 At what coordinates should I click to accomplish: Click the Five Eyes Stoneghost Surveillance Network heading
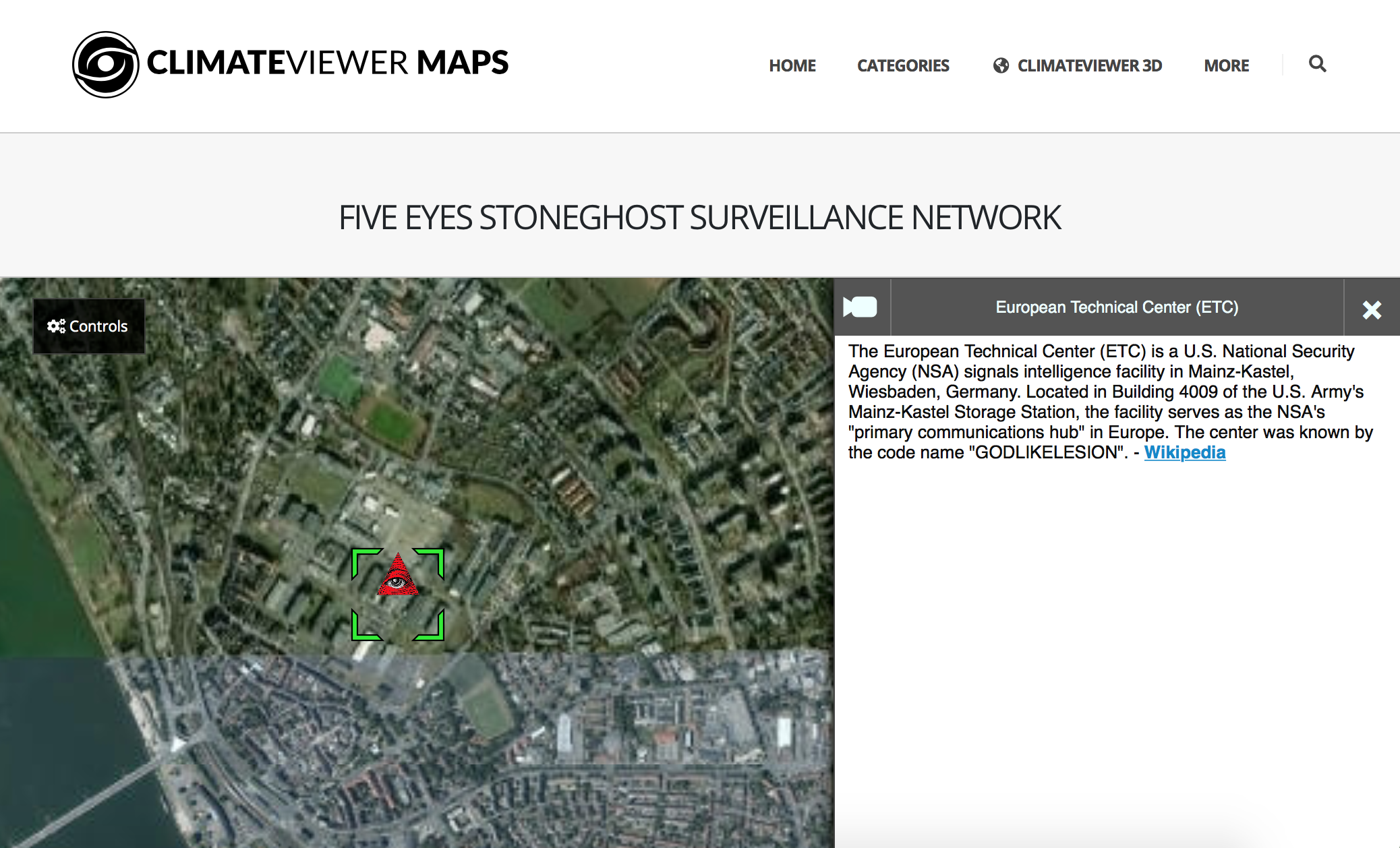point(700,218)
